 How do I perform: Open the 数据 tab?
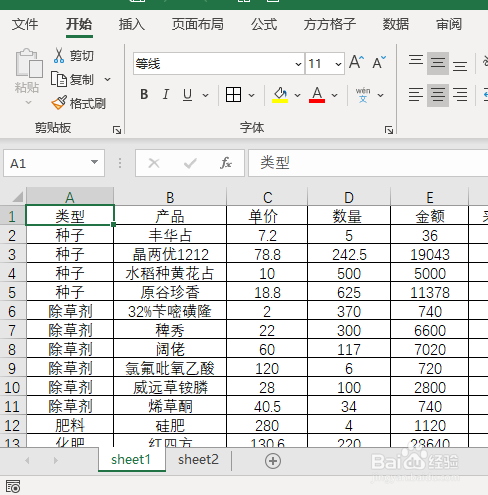point(396,24)
